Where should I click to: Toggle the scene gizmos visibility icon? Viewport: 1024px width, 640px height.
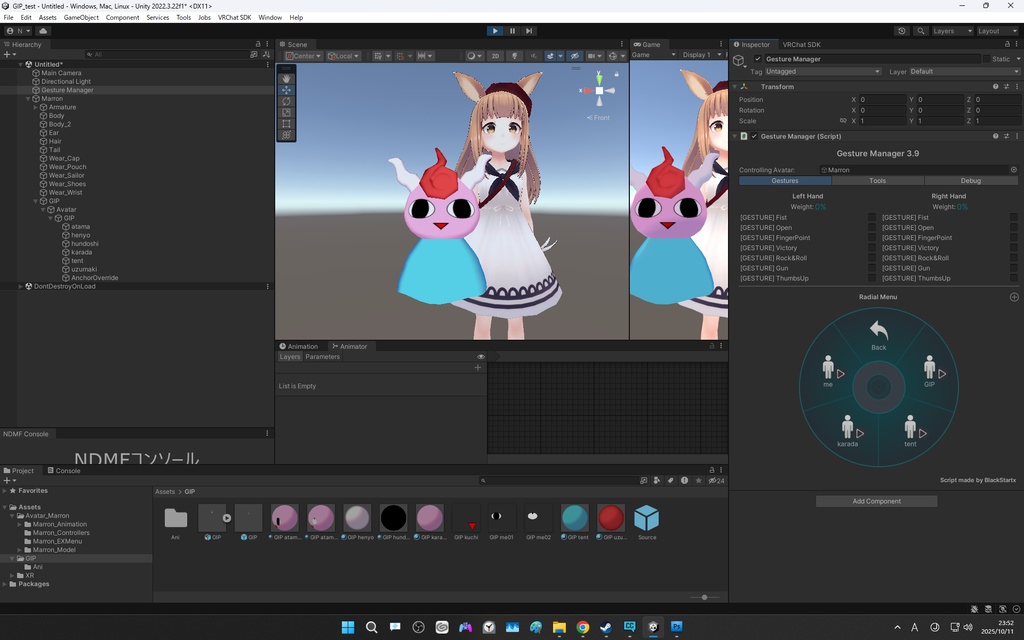[x=613, y=56]
